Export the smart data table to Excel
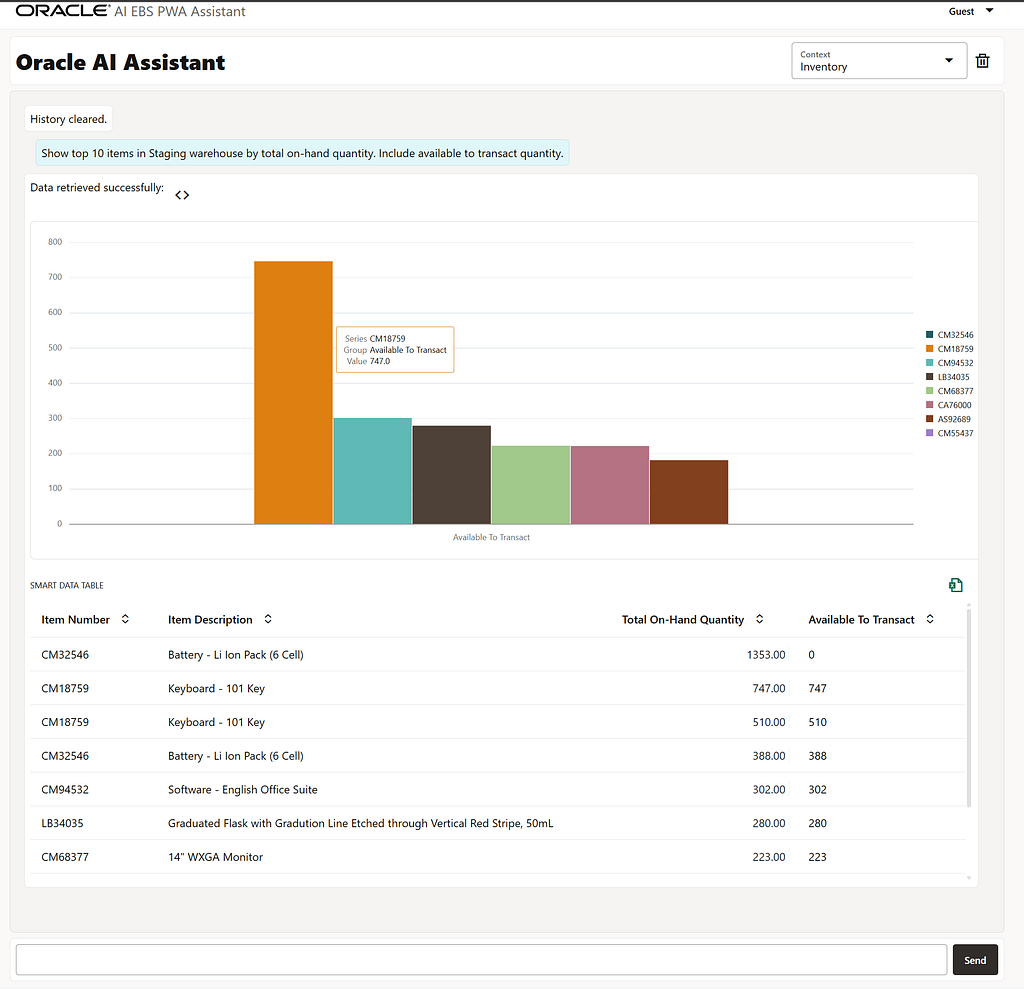The width and height of the screenshot is (1024, 989). point(955,585)
